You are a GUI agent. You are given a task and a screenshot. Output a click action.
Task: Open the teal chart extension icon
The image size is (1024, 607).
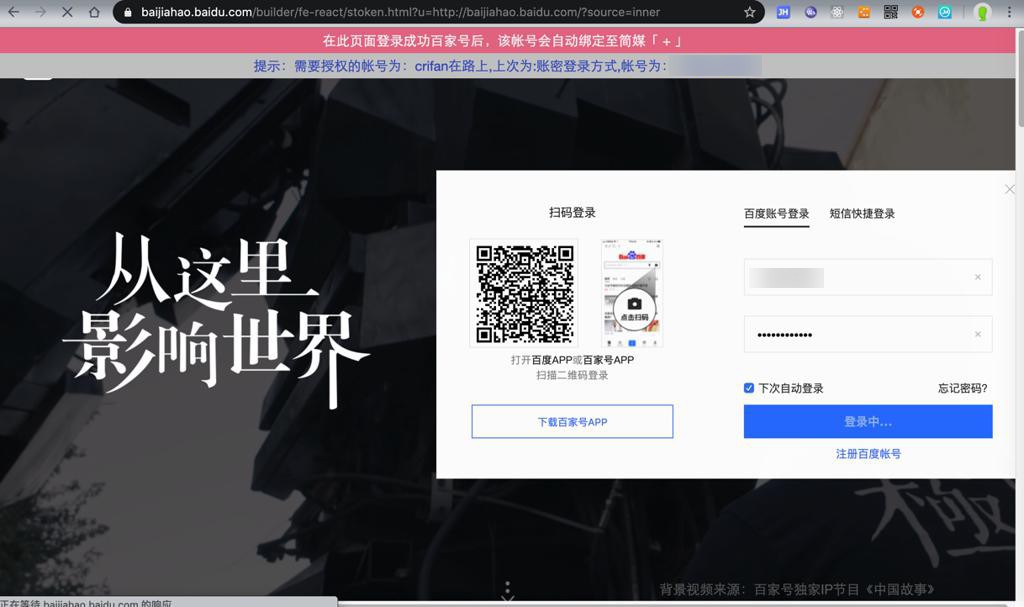click(x=944, y=12)
